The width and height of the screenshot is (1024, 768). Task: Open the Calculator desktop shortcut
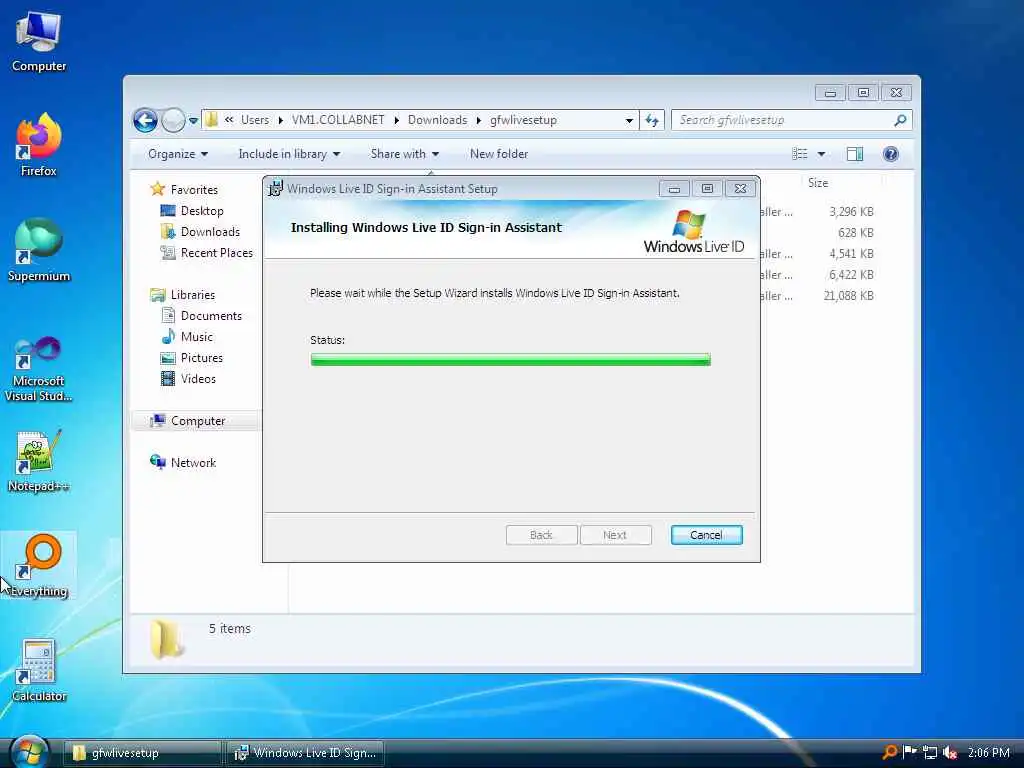(x=39, y=671)
